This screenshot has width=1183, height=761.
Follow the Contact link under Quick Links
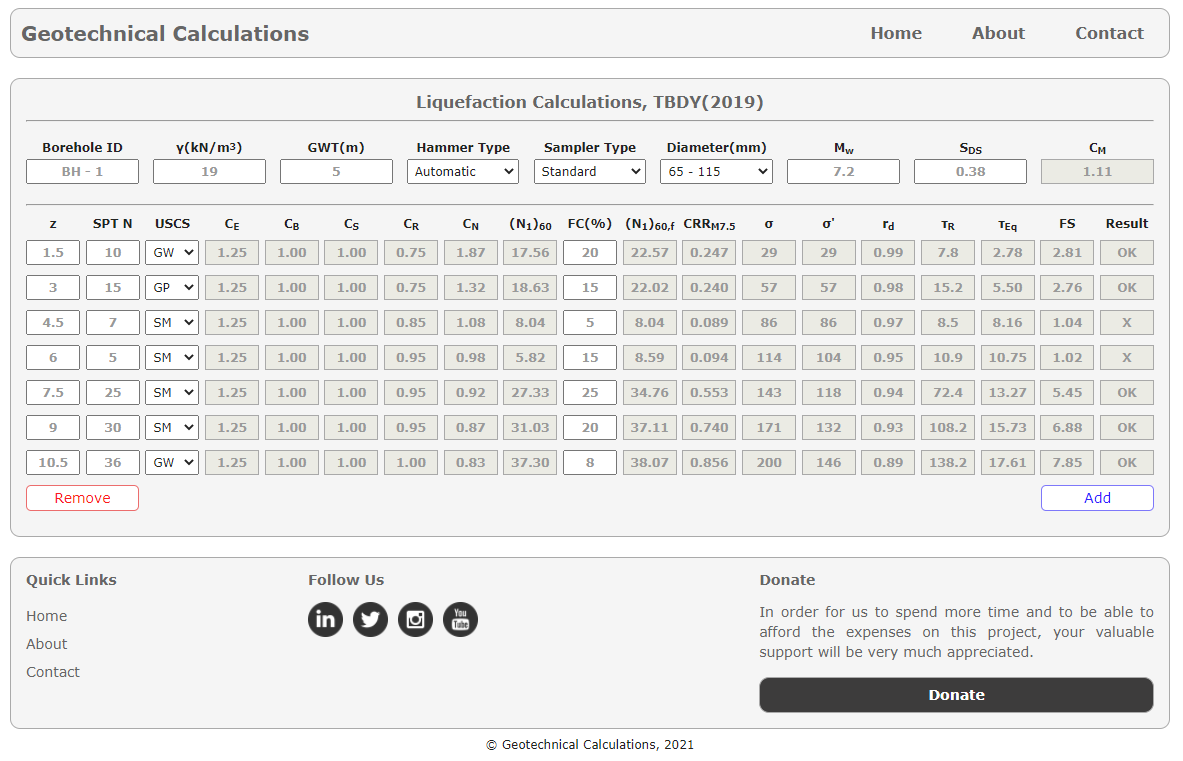point(52,671)
